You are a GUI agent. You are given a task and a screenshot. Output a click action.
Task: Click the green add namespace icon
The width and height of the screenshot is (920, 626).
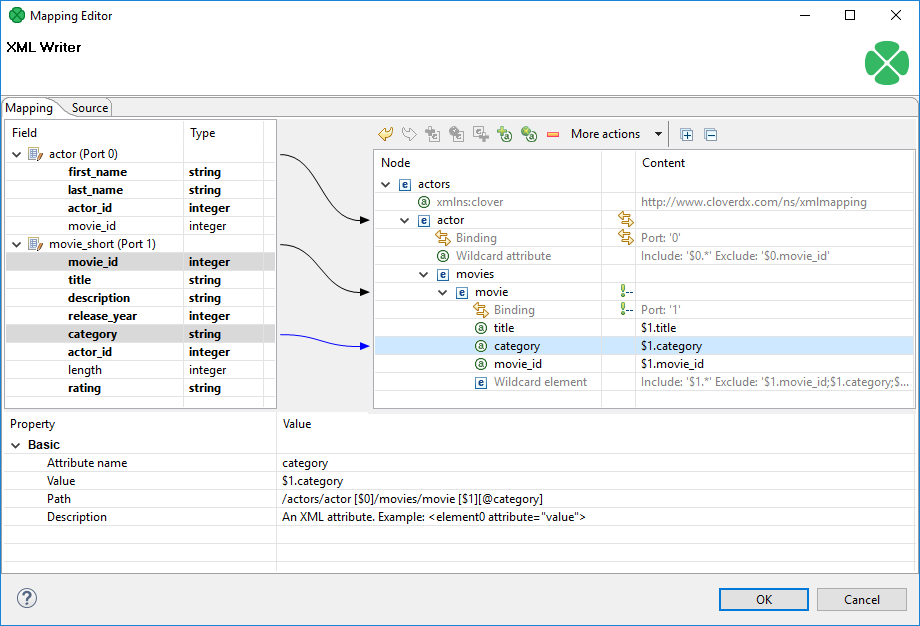529,134
